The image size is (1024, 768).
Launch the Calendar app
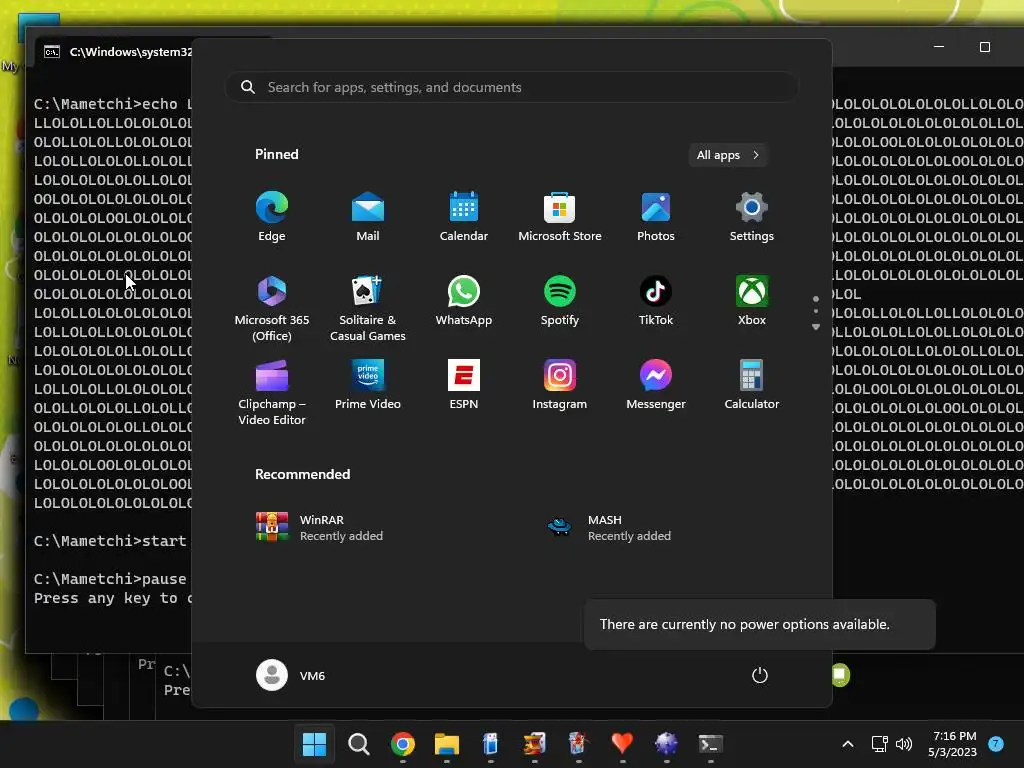(x=464, y=217)
